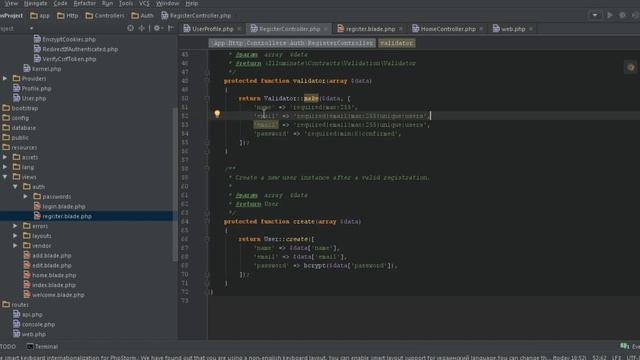Viewport: 640px width, 360px height.
Task: Expand the assets folder
Action: click(x=5, y=157)
